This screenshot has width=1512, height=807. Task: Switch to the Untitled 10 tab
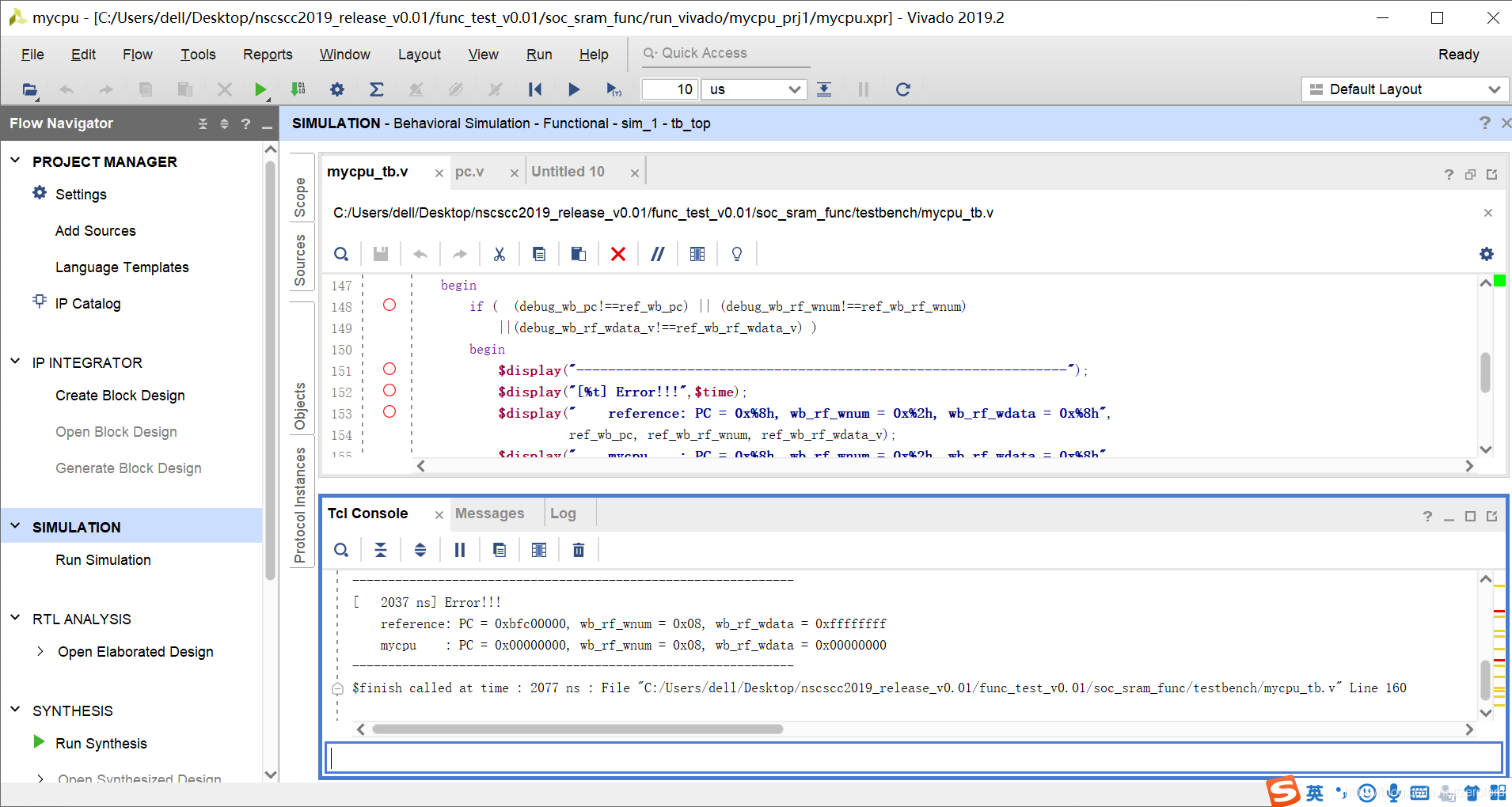[x=568, y=172]
